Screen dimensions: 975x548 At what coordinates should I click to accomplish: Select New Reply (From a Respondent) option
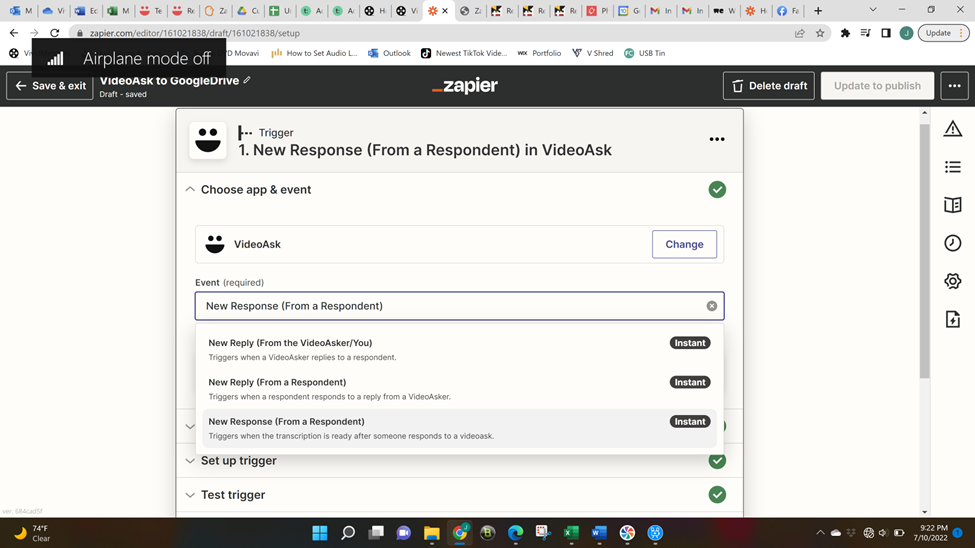click(x=459, y=389)
